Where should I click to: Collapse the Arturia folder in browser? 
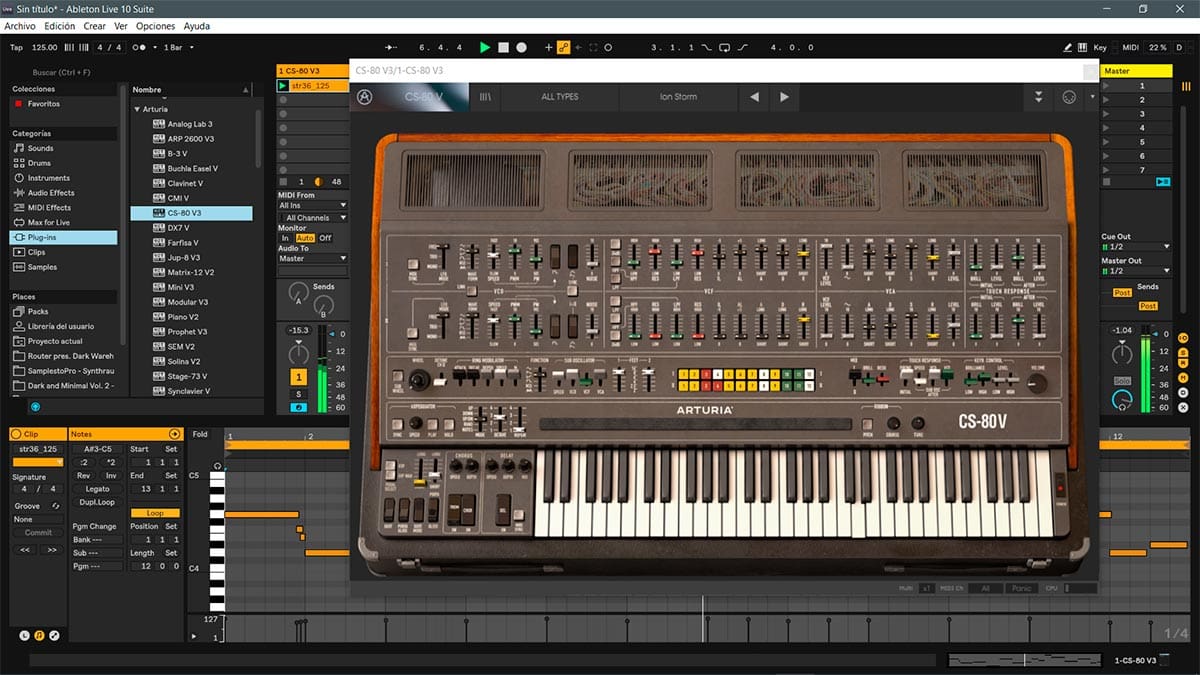tap(137, 109)
